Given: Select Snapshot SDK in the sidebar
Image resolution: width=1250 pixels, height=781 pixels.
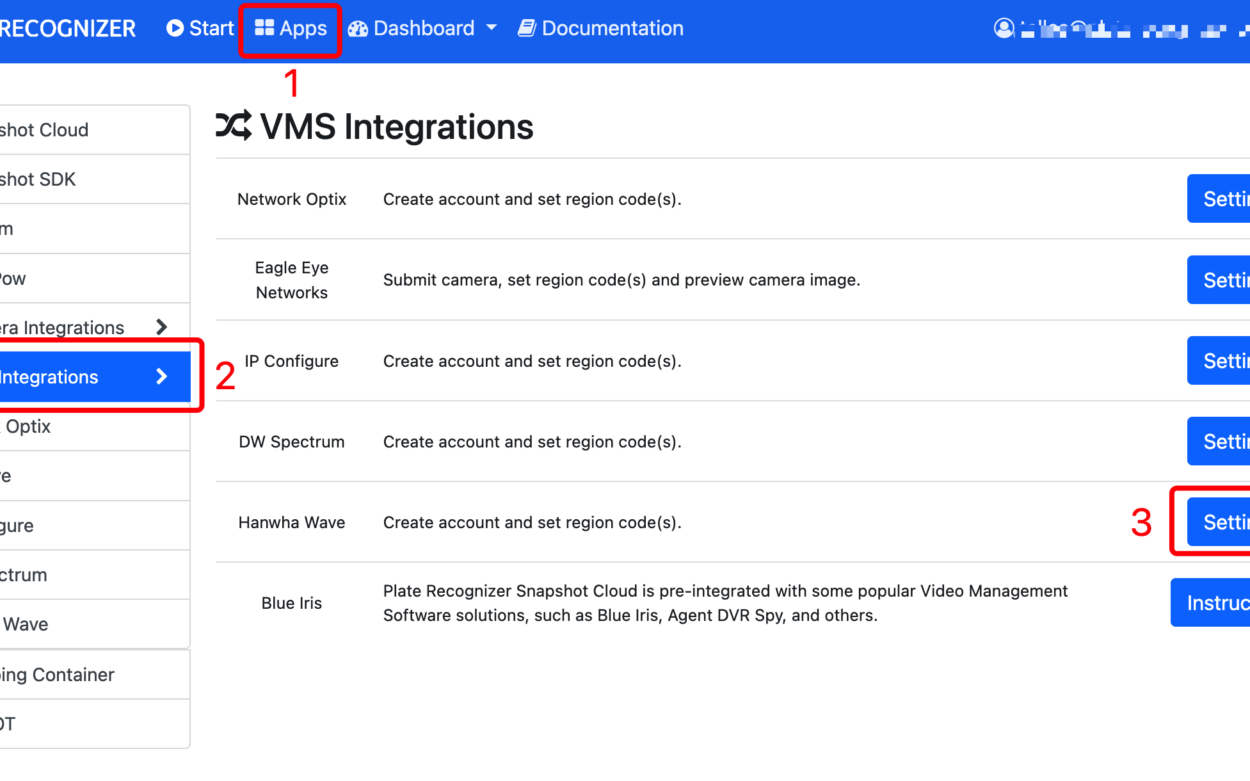Looking at the screenshot, I should [94, 179].
